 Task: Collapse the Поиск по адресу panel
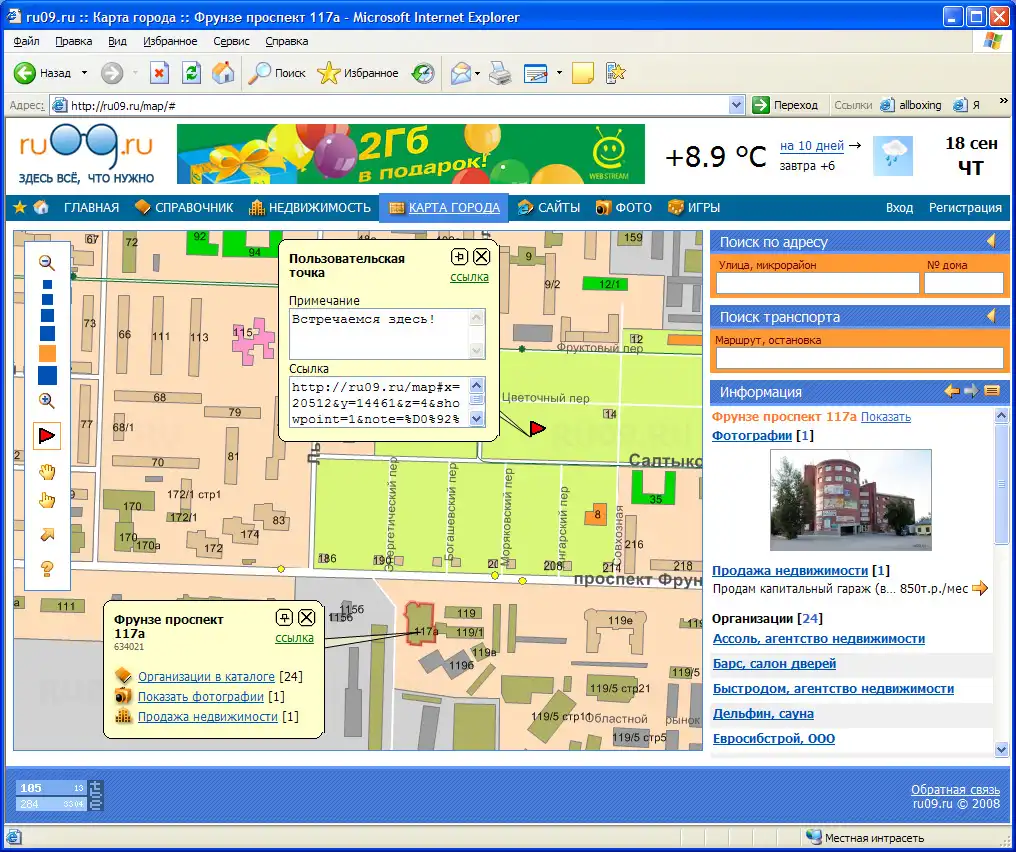point(991,241)
